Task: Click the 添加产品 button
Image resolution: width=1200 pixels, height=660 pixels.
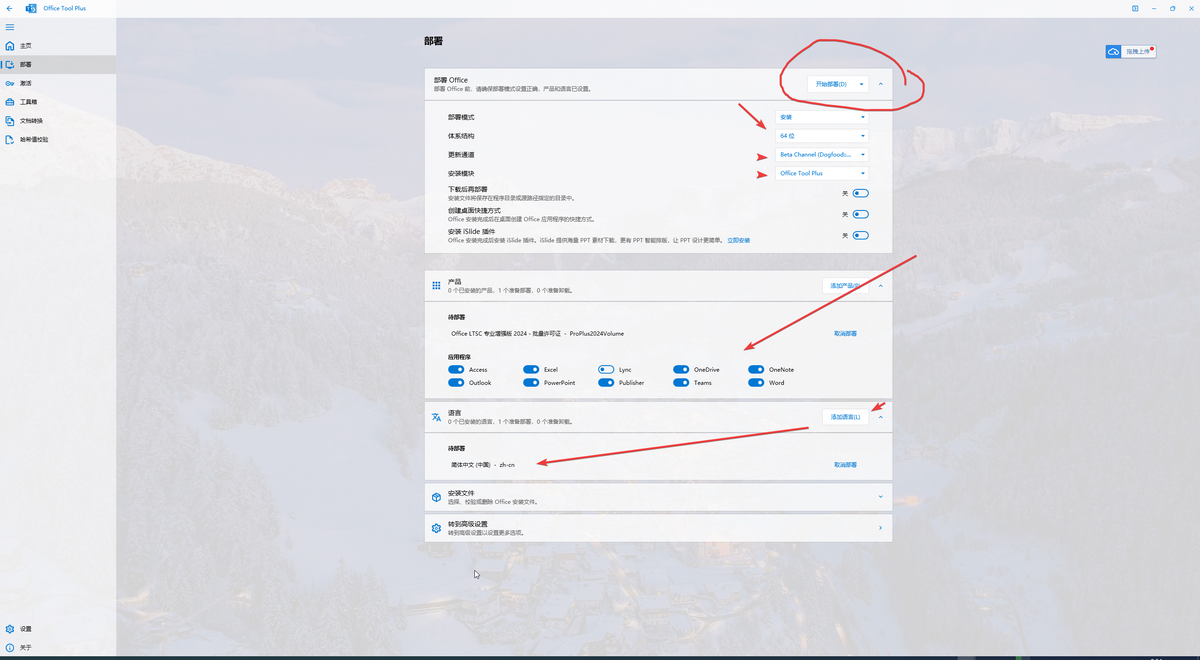Action: point(845,286)
